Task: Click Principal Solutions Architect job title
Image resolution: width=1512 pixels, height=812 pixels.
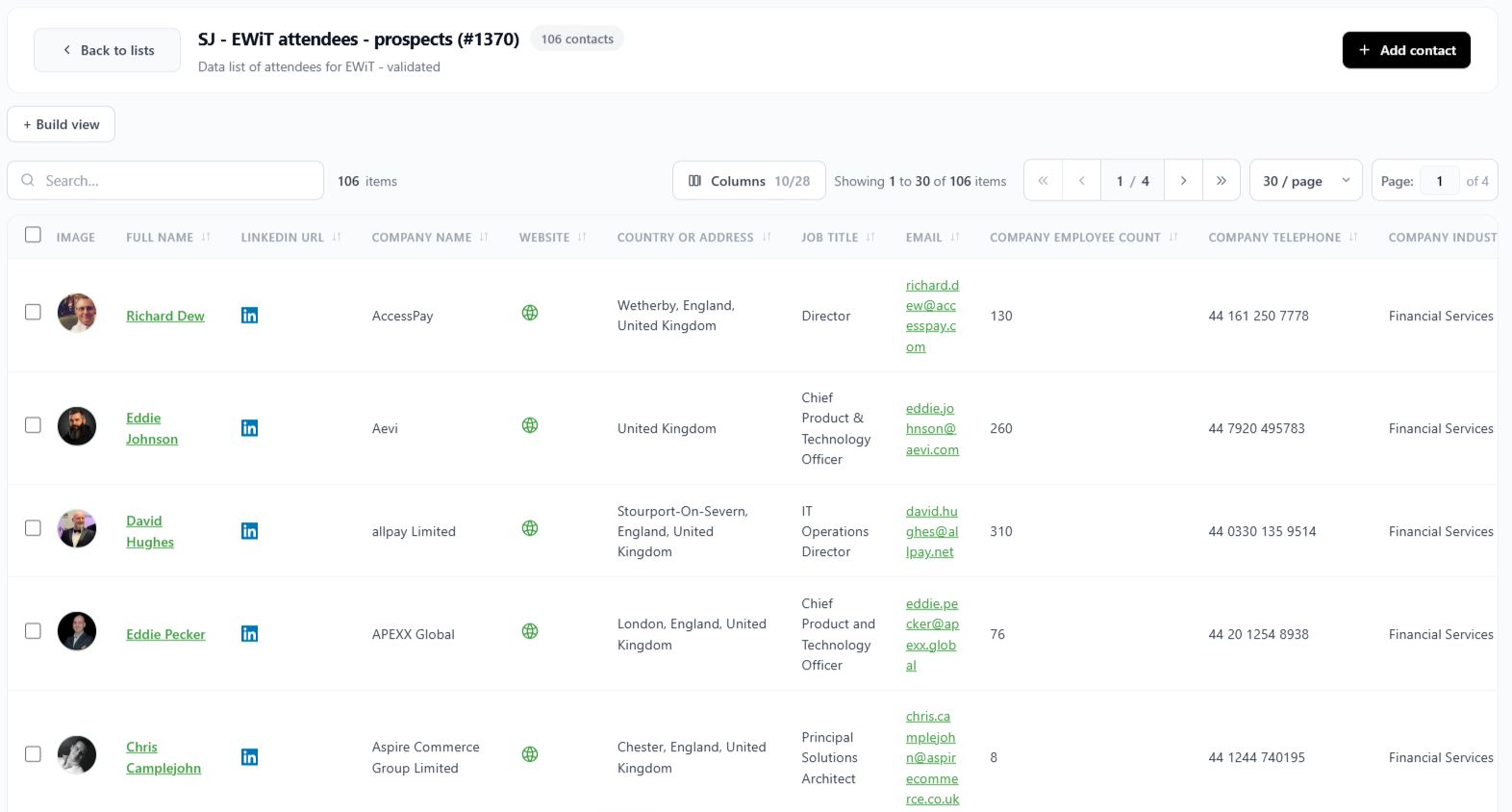Action: click(829, 757)
